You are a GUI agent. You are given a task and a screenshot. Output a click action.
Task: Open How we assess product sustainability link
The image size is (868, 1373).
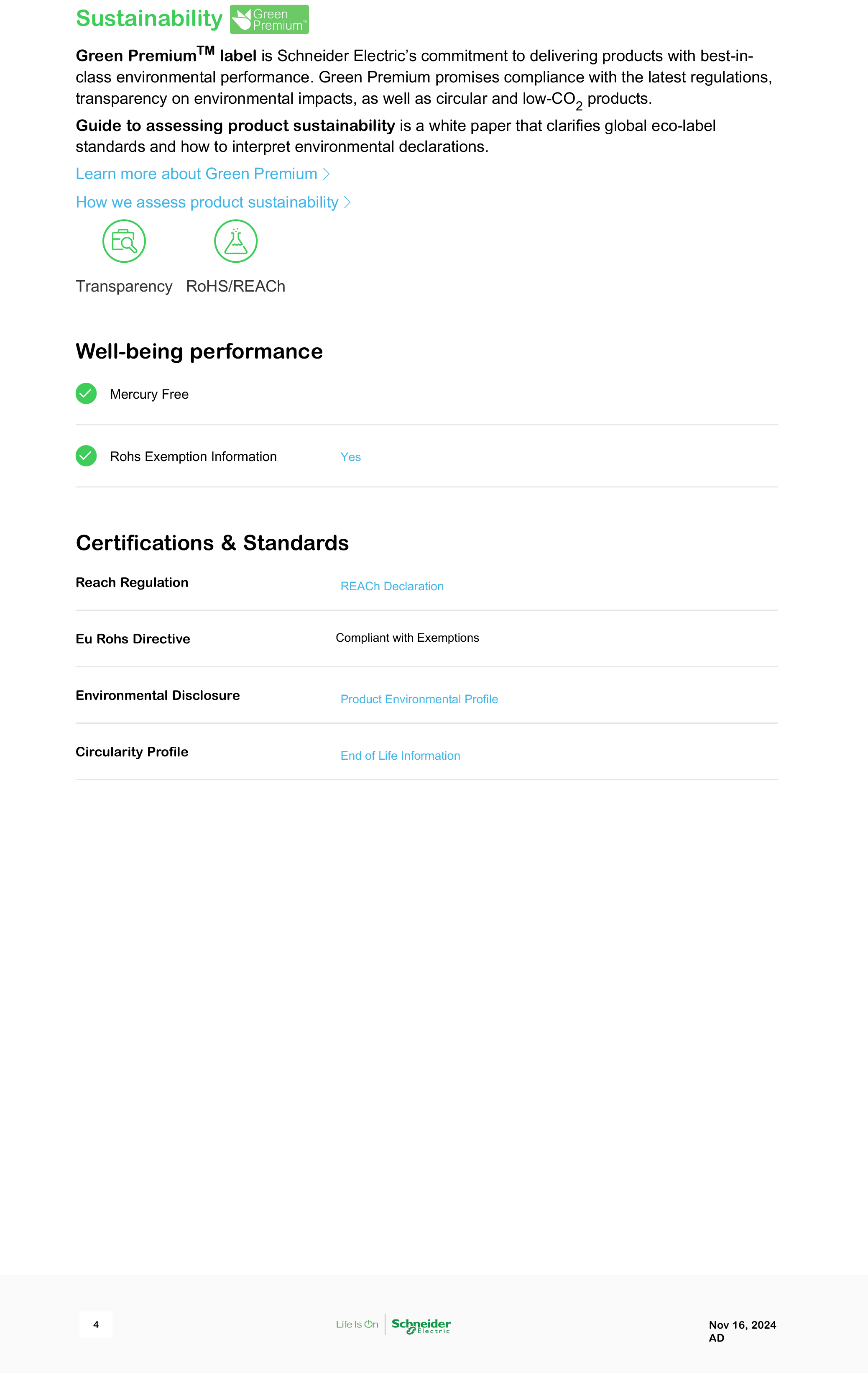[207, 202]
